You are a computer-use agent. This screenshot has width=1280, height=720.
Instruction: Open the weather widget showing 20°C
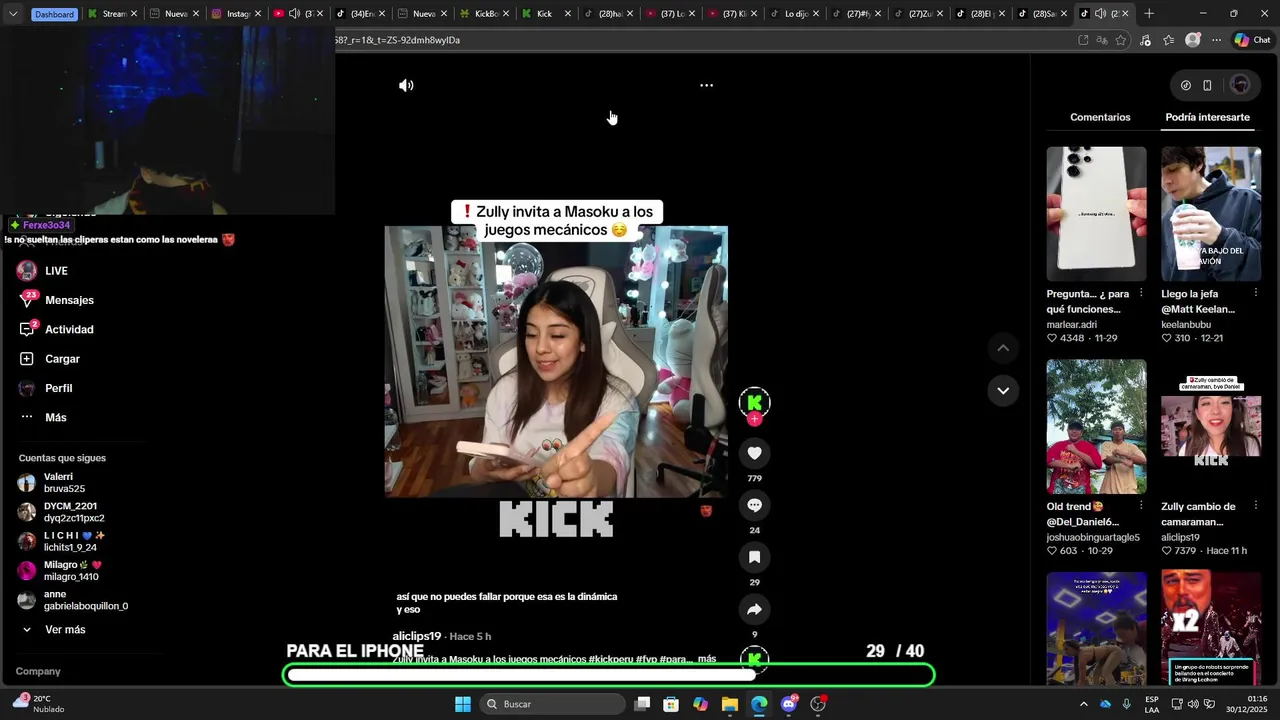pos(38,704)
